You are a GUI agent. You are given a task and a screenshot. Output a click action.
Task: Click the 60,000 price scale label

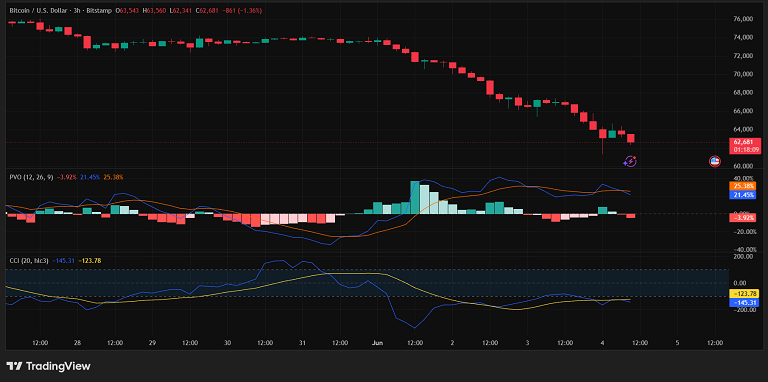pos(744,166)
